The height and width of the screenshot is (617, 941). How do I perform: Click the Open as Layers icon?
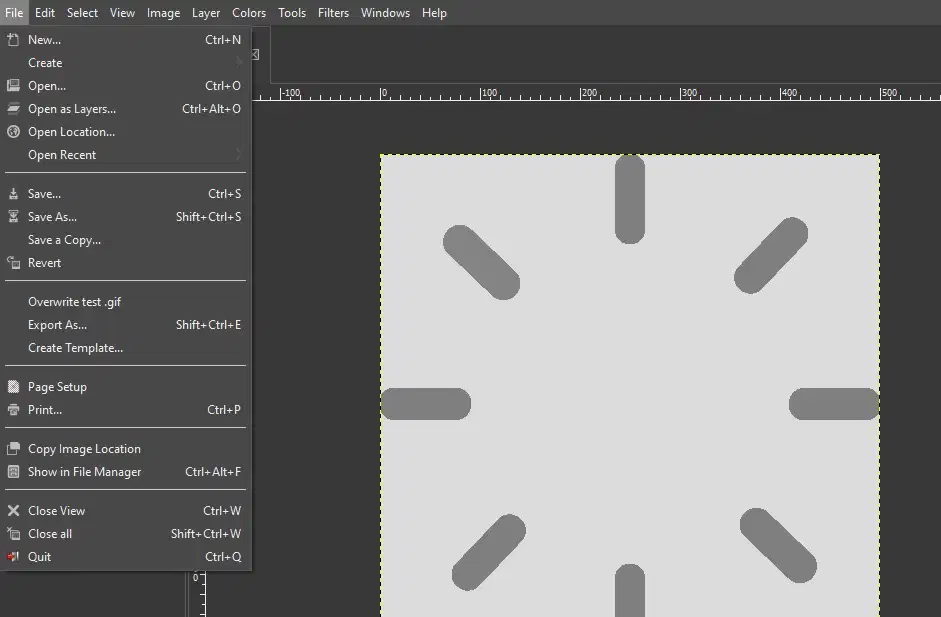click(x=13, y=109)
